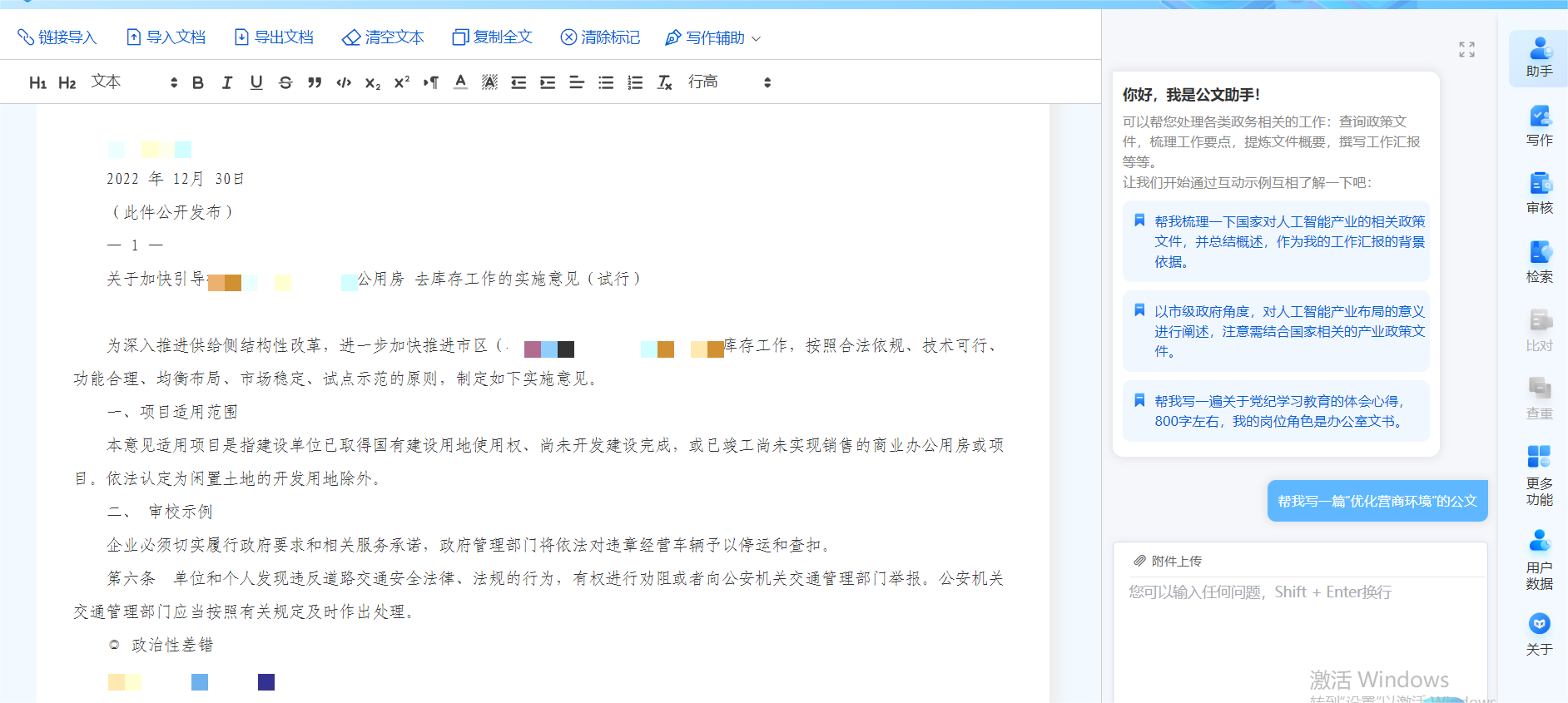Image resolution: width=1568 pixels, height=703 pixels.
Task: Toggle bold formatting
Action: pyautogui.click(x=198, y=82)
